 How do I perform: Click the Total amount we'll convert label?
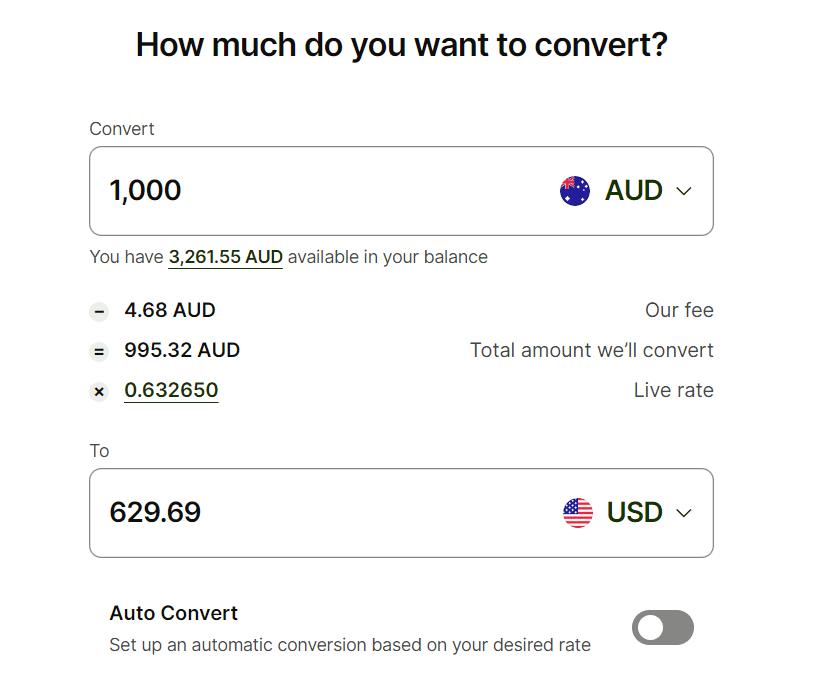pos(592,350)
